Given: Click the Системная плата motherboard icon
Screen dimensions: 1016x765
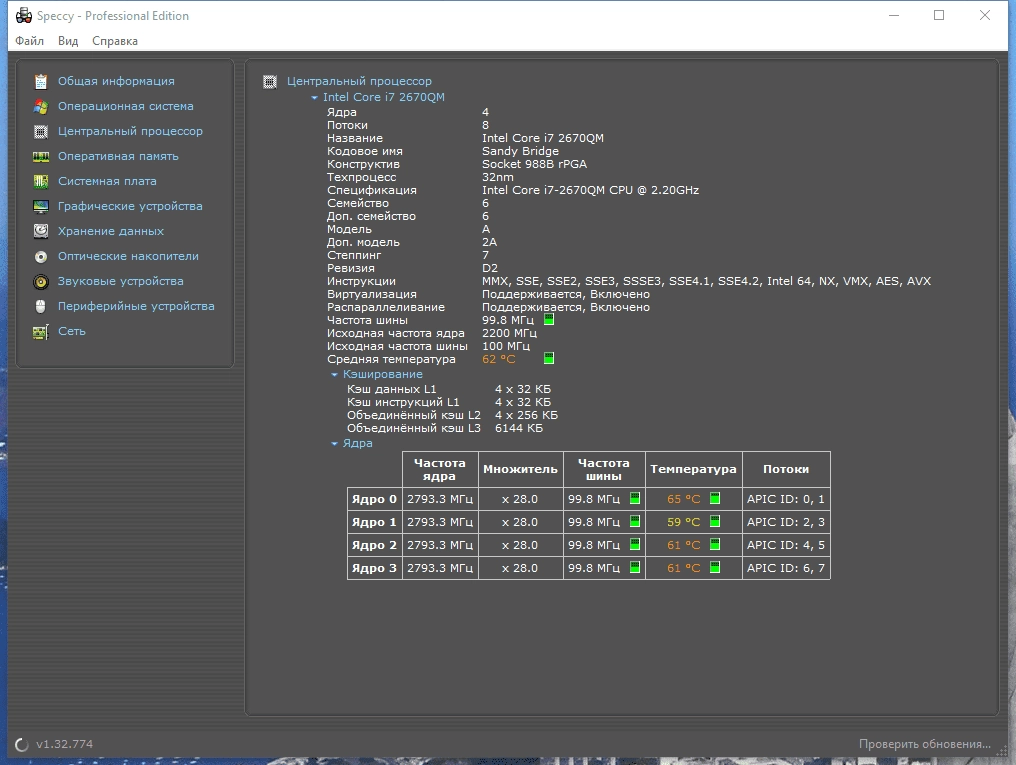Looking at the screenshot, I should (41, 181).
